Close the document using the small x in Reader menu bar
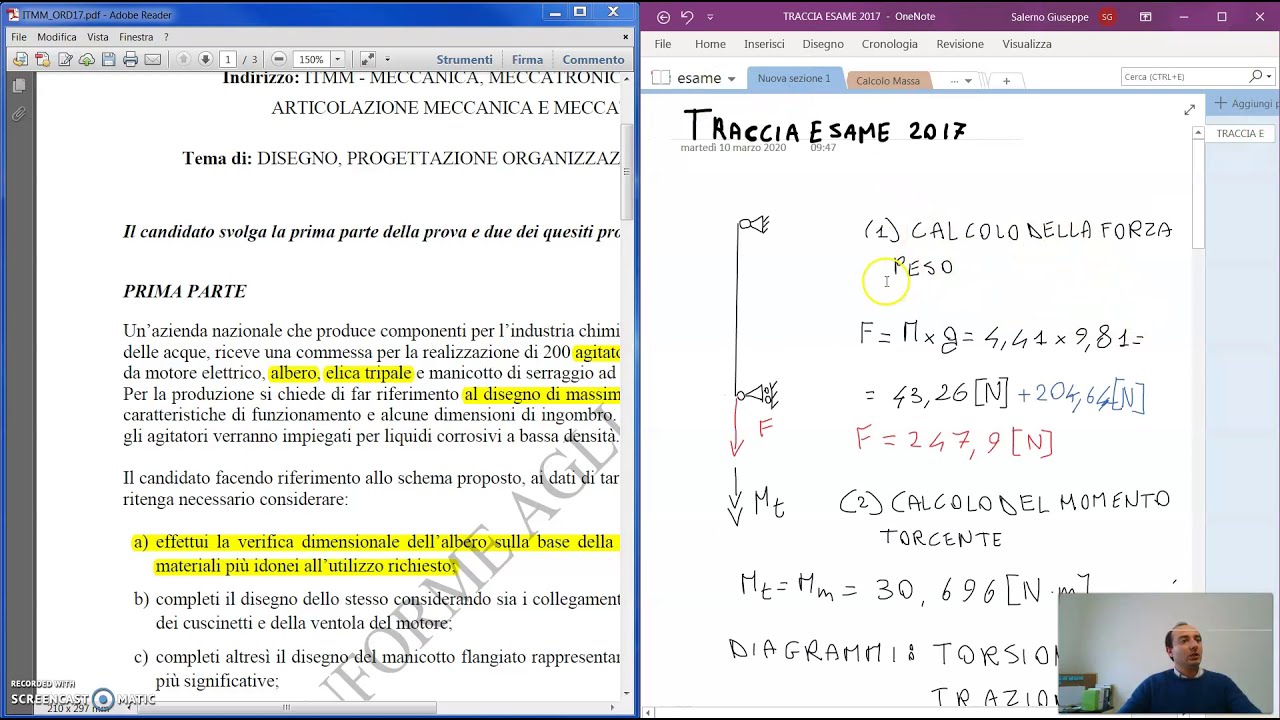Viewport: 1280px width, 720px height. coord(626,37)
